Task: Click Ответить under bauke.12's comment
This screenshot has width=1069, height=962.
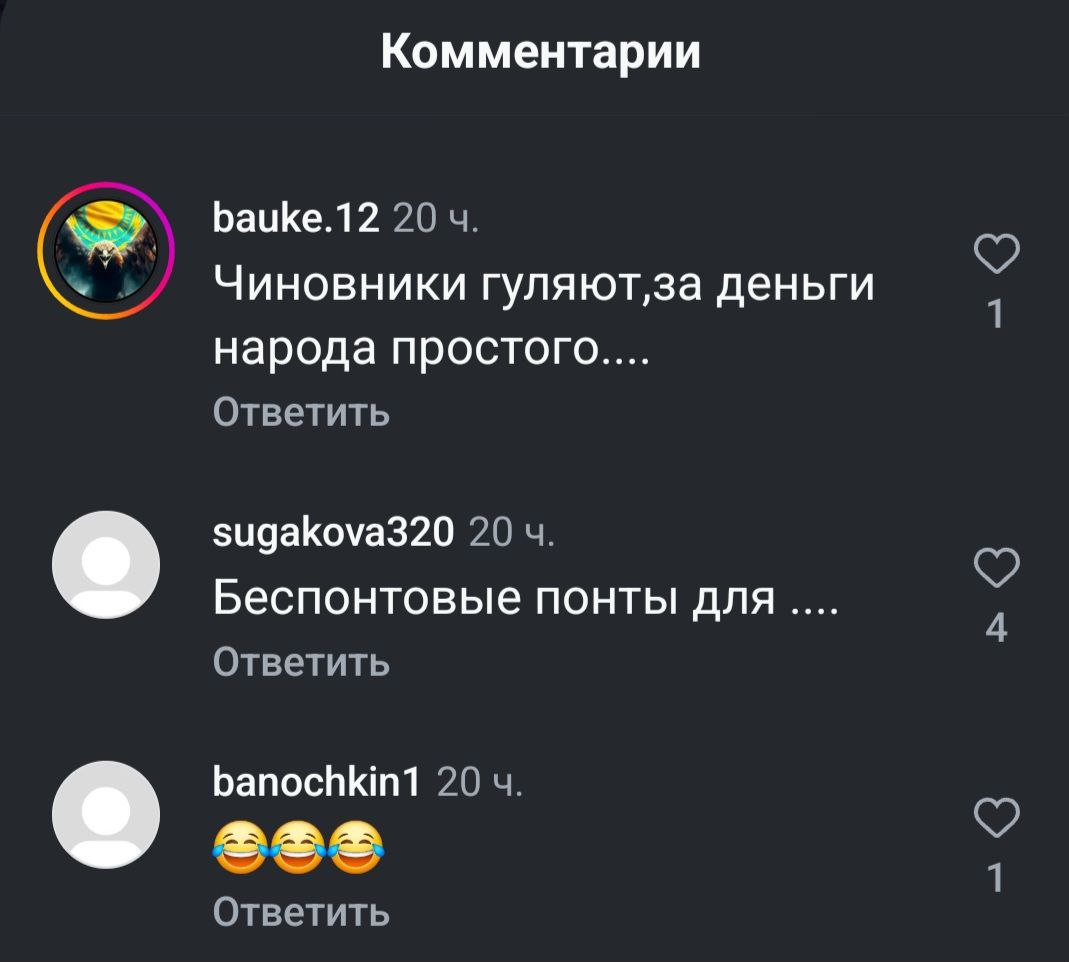Action: click(x=301, y=412)
